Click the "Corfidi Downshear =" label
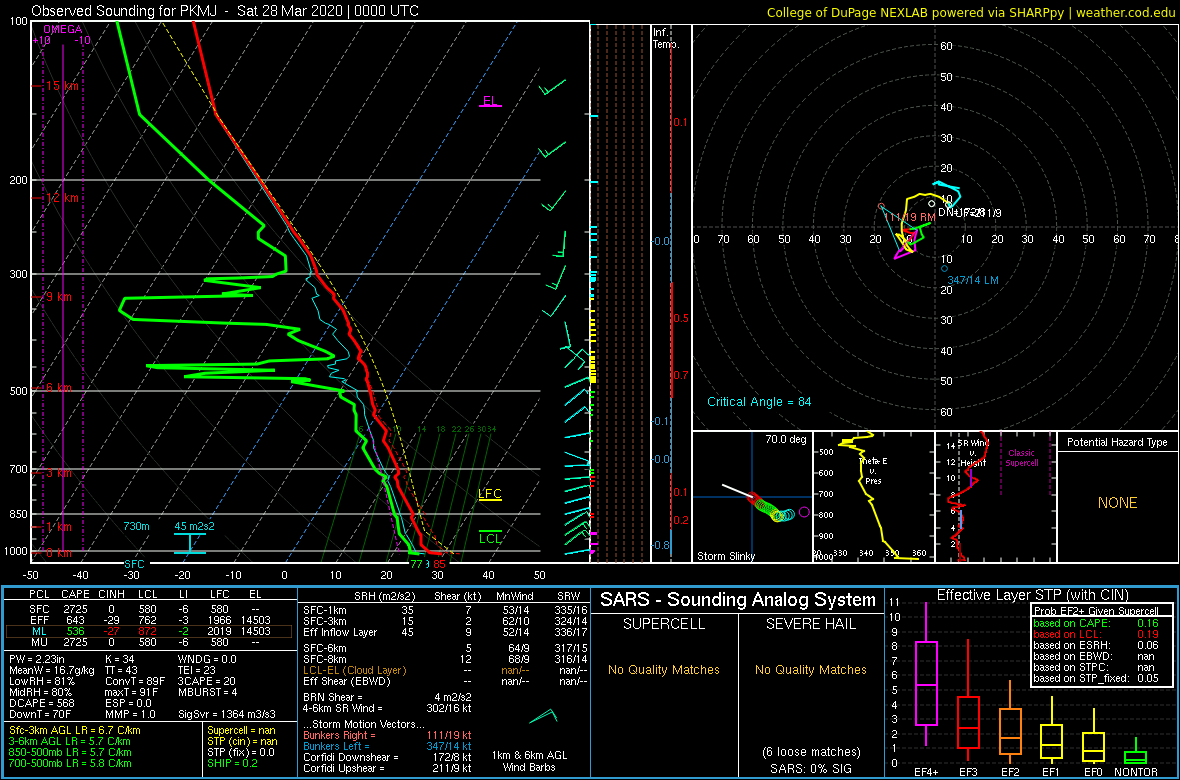 coord(351,757)
